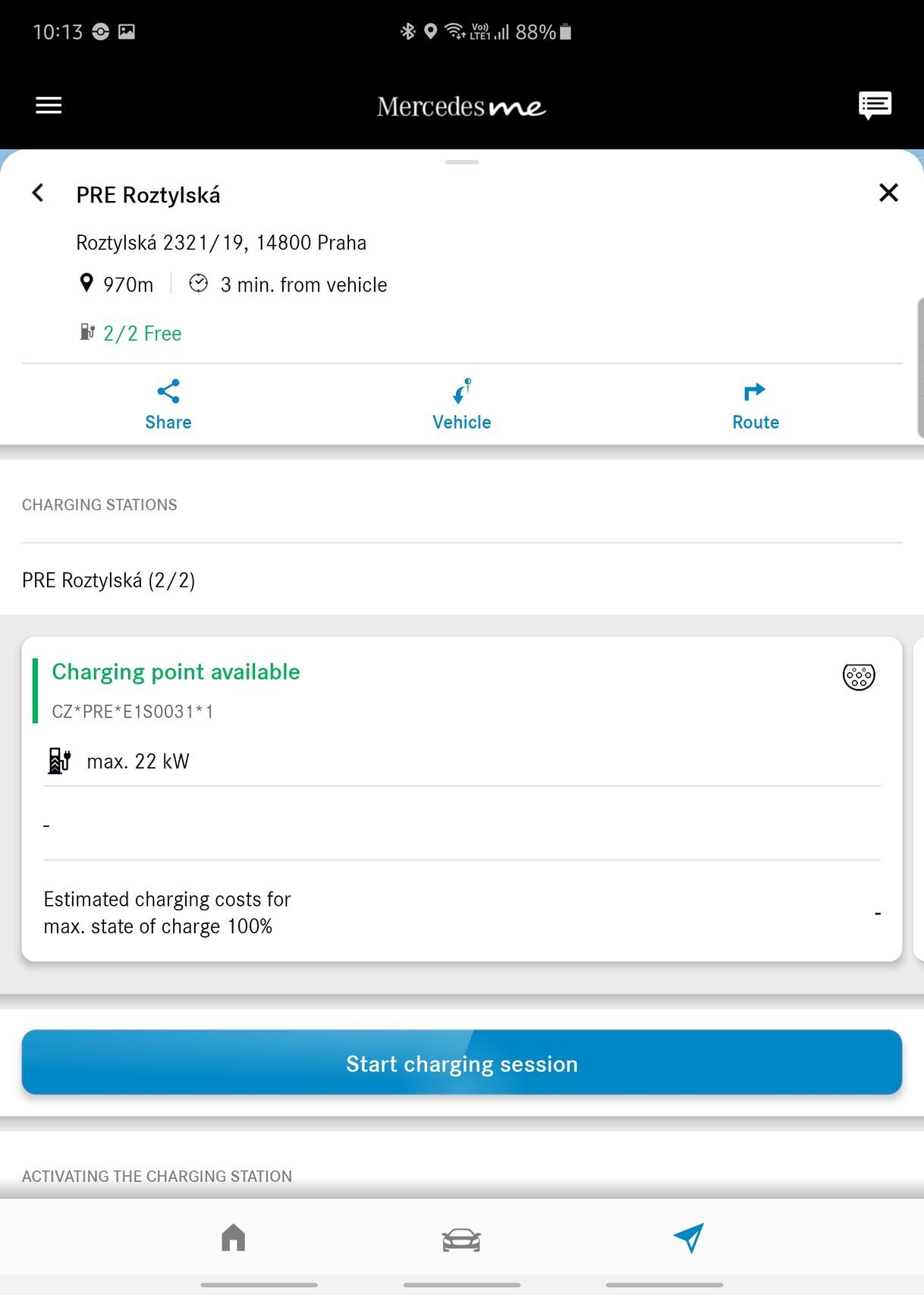Screen dimensions: 924x1295
Task: Expand the PRE Roztylská (2/2) row
Action: coord(108,580)
